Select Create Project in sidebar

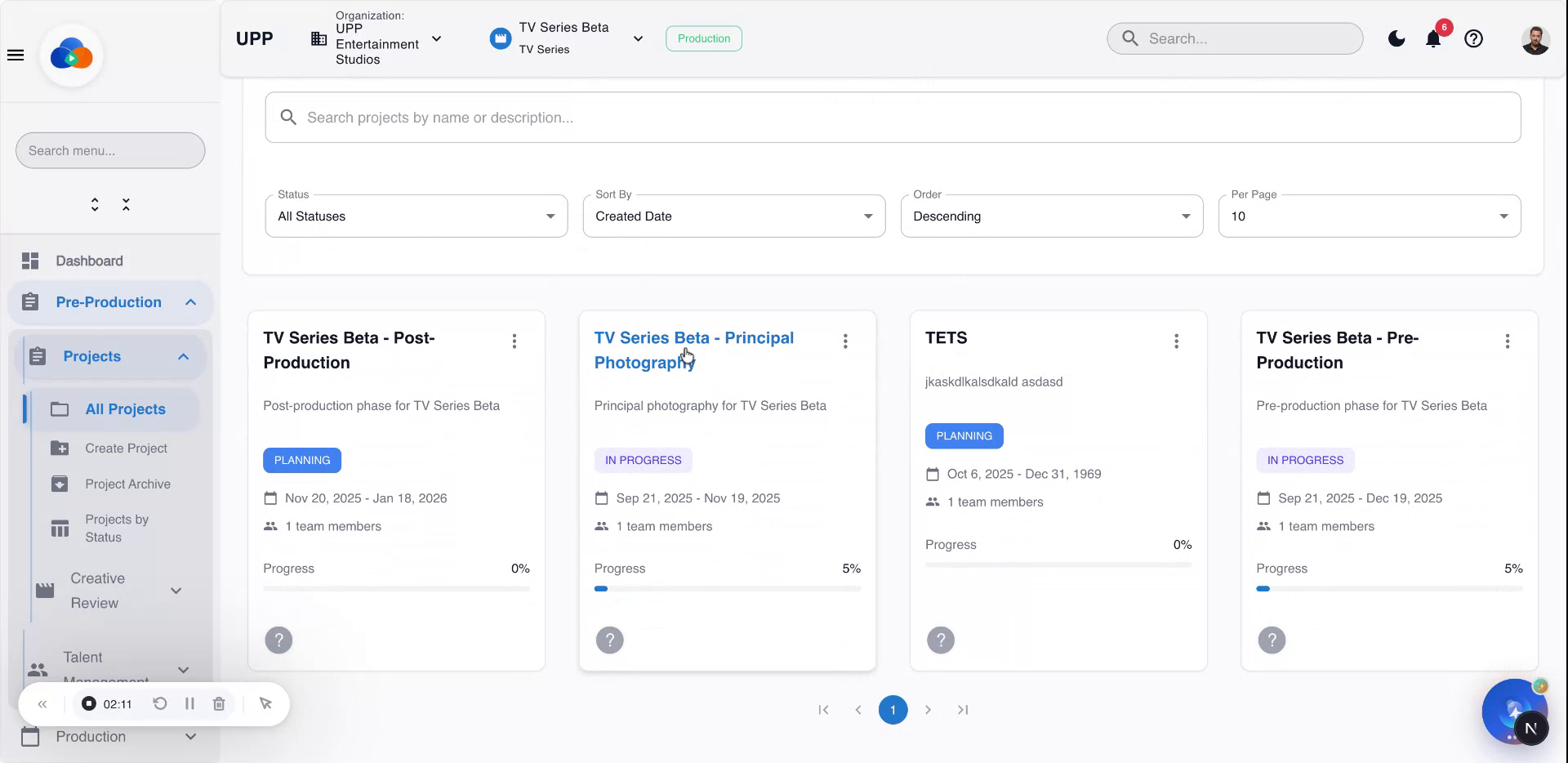126,448
